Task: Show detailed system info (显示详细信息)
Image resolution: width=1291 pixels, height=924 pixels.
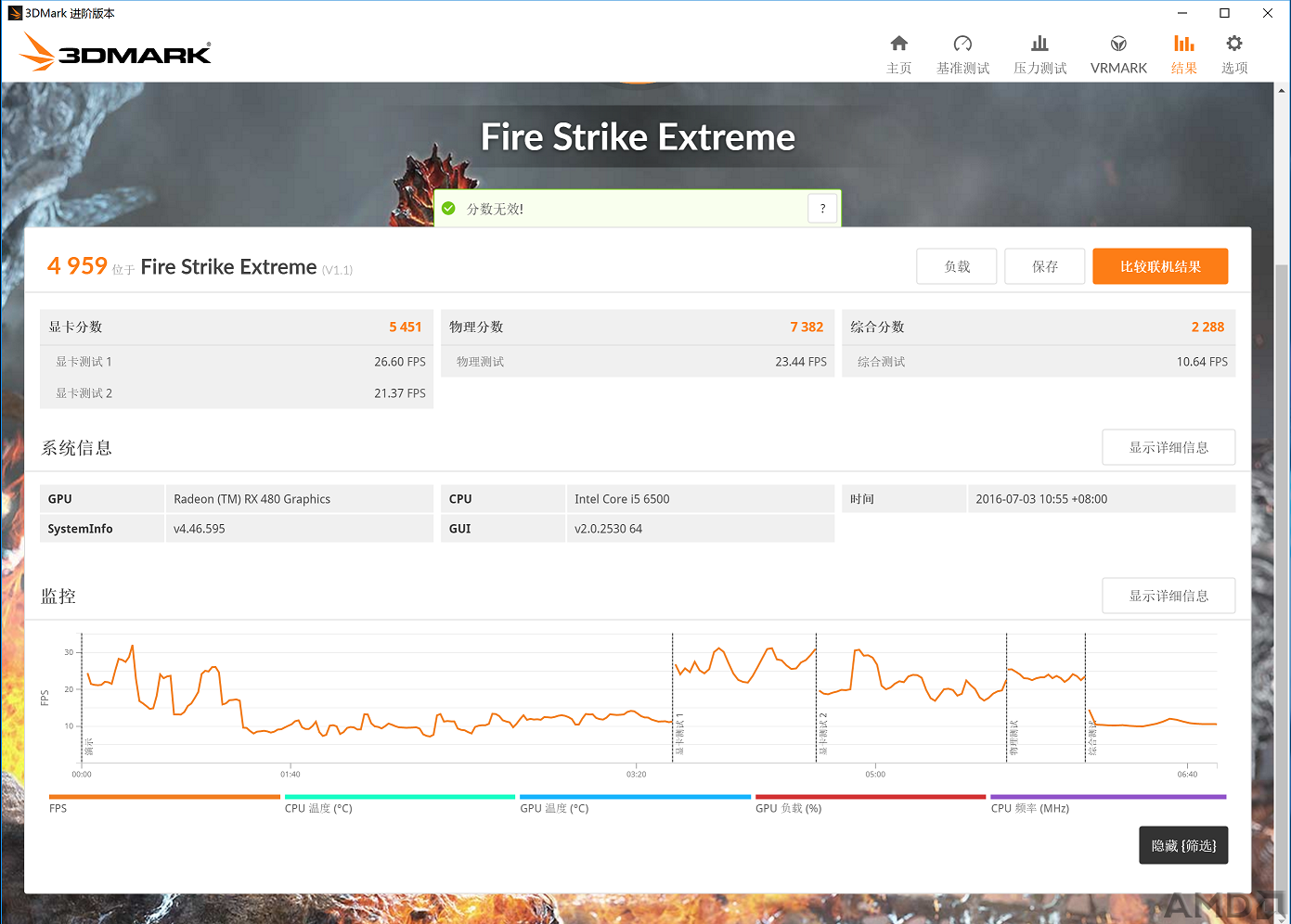Action: [1168, 447]
